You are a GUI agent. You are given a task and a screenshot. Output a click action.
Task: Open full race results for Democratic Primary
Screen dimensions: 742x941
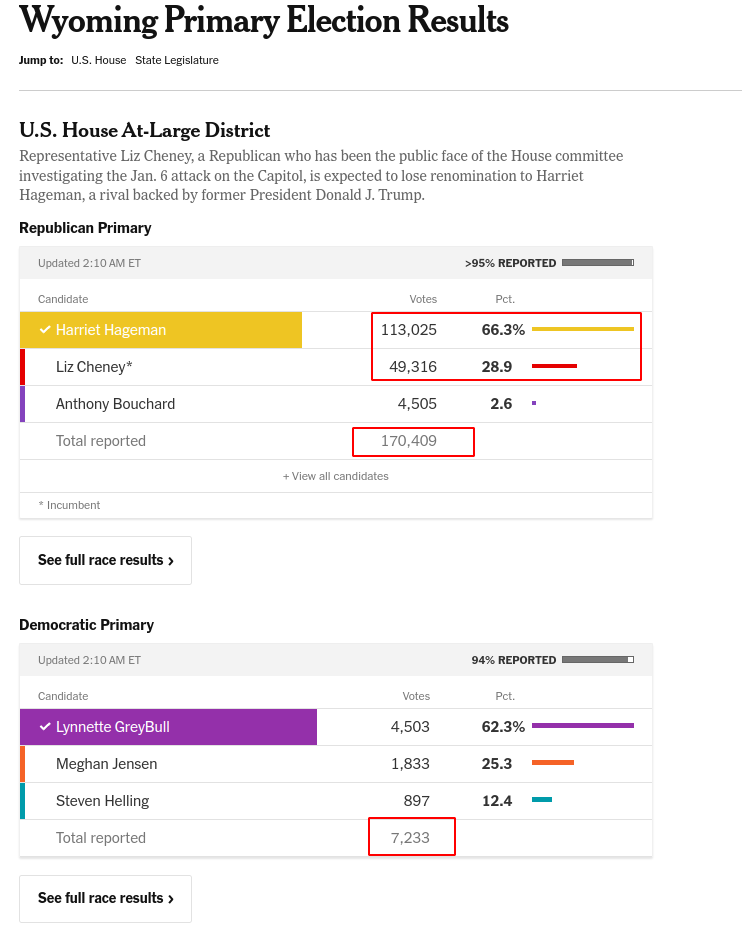(105, 898)
